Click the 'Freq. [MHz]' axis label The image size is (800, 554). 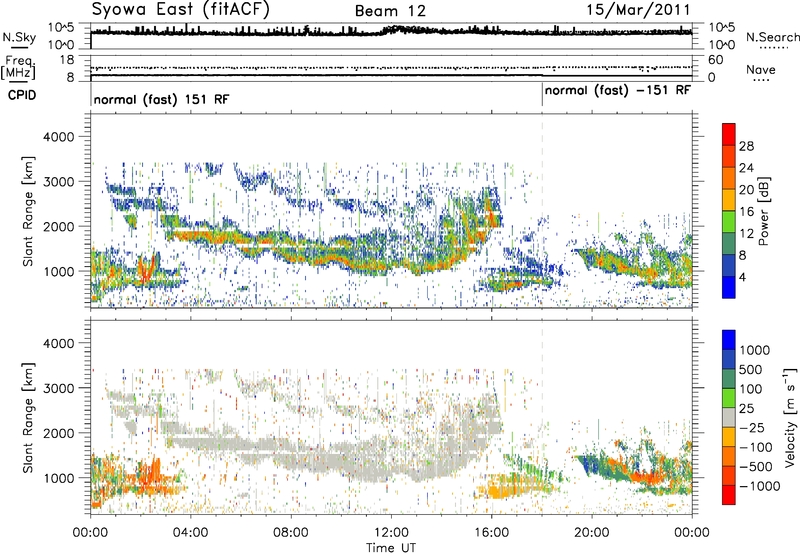pos(18,67)
